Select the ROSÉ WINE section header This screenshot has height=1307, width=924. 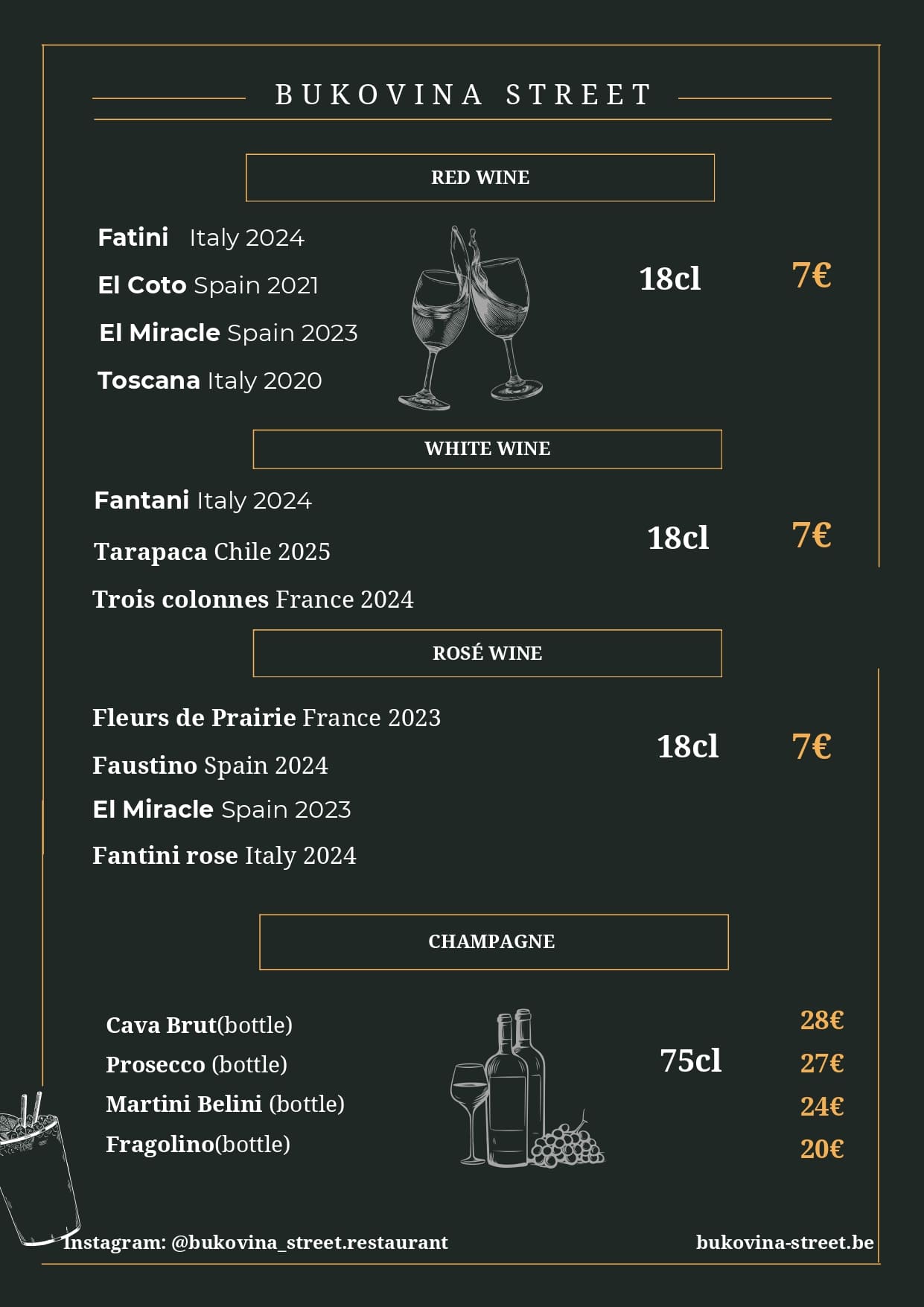pos(487,653)
